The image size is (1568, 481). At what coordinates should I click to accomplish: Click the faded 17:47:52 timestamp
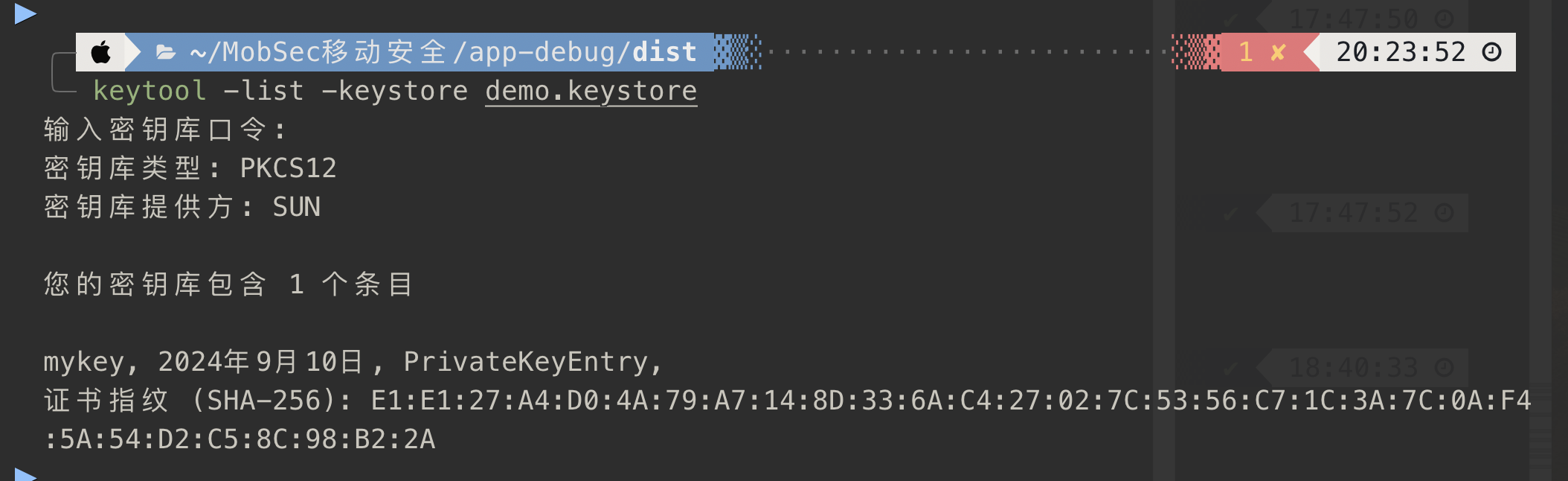coord(1353,213)
